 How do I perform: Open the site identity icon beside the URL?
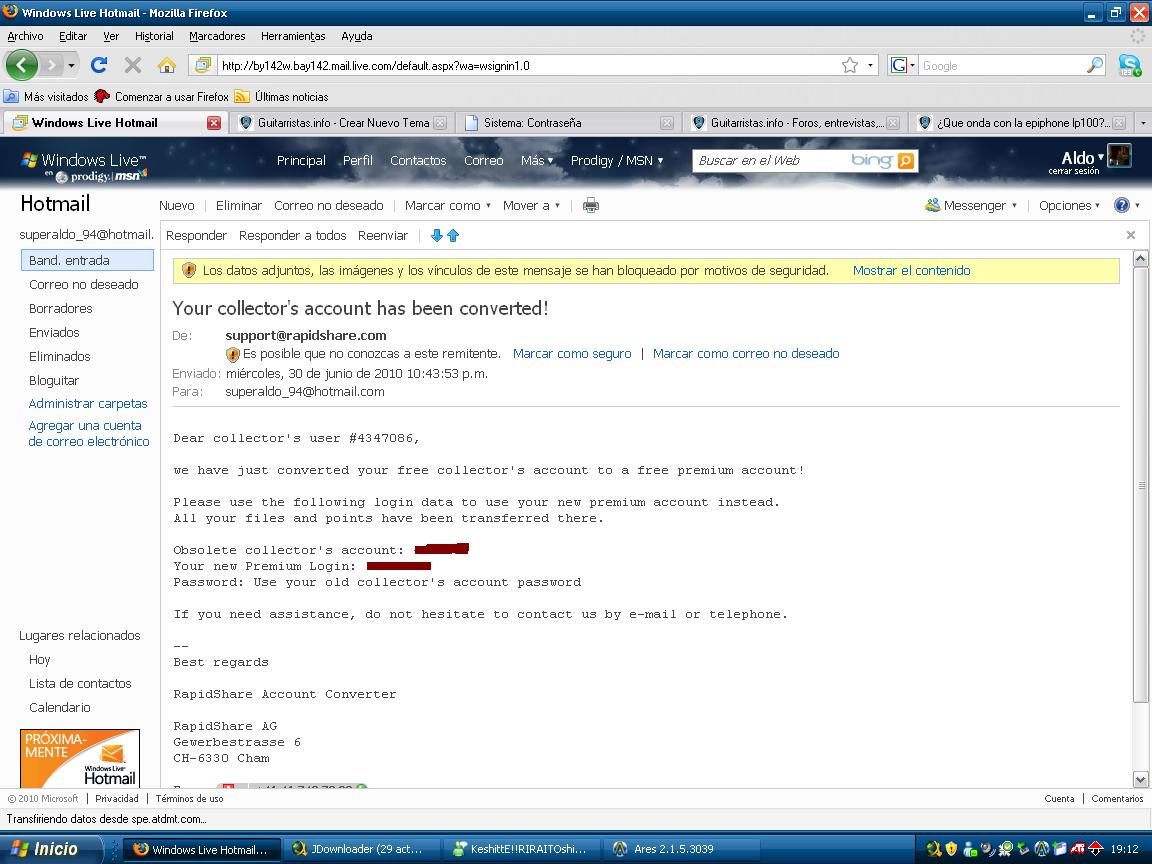pos(203,65)
